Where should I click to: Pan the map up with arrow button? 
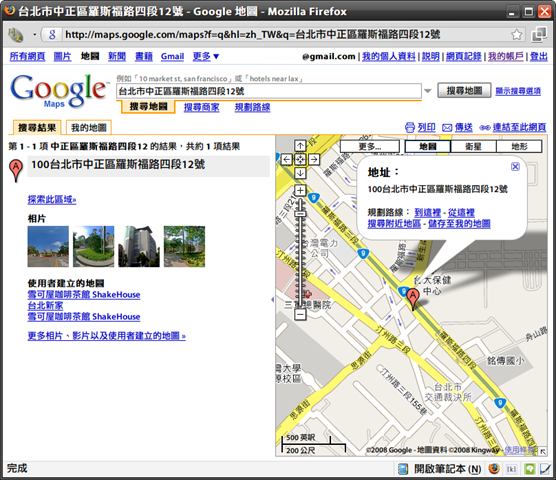click(x=300, y=146)
